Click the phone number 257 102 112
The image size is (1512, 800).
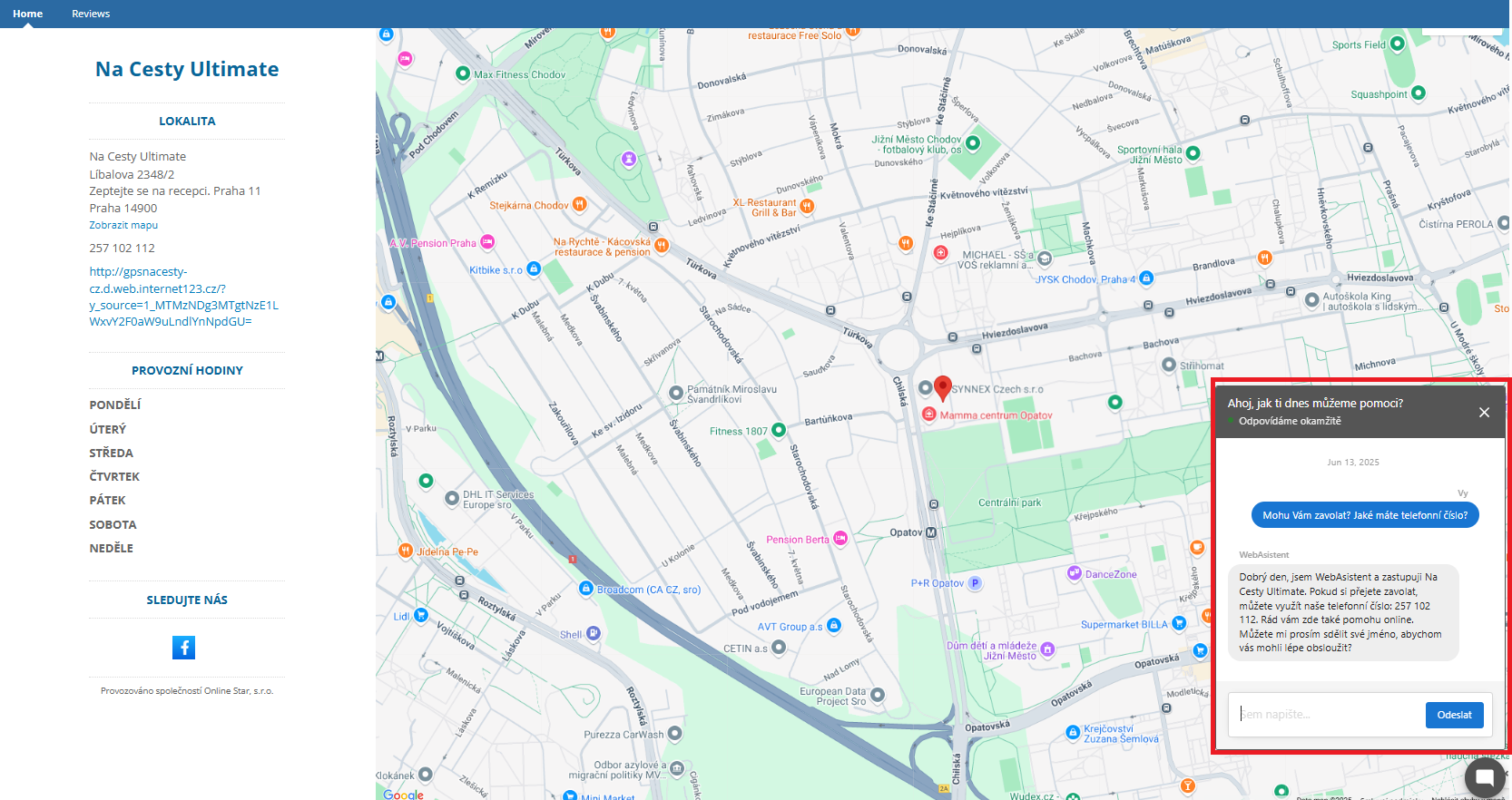pos(122,248)
